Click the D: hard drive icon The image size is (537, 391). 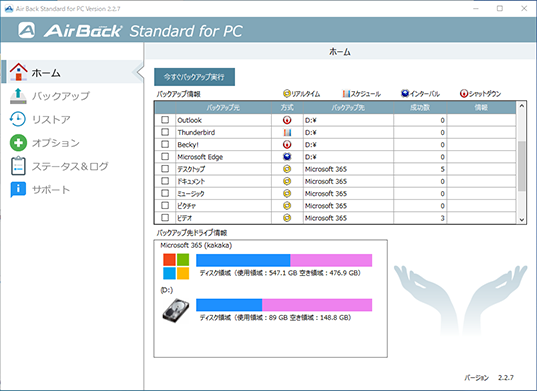(x=176, y=310)
